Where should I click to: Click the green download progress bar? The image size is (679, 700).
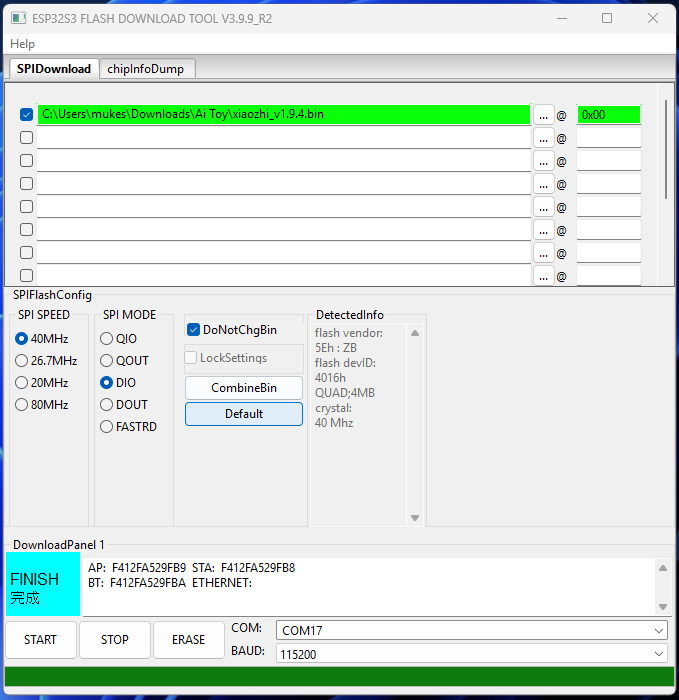339,676
